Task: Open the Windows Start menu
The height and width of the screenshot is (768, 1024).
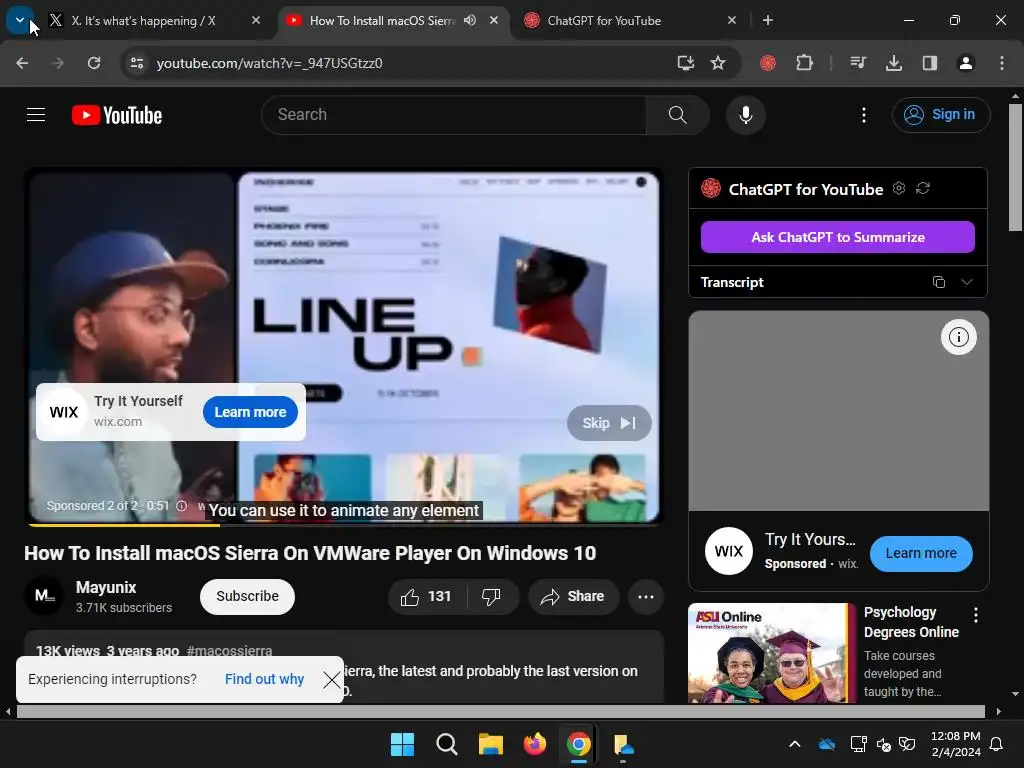Action: tap(402, 744)
